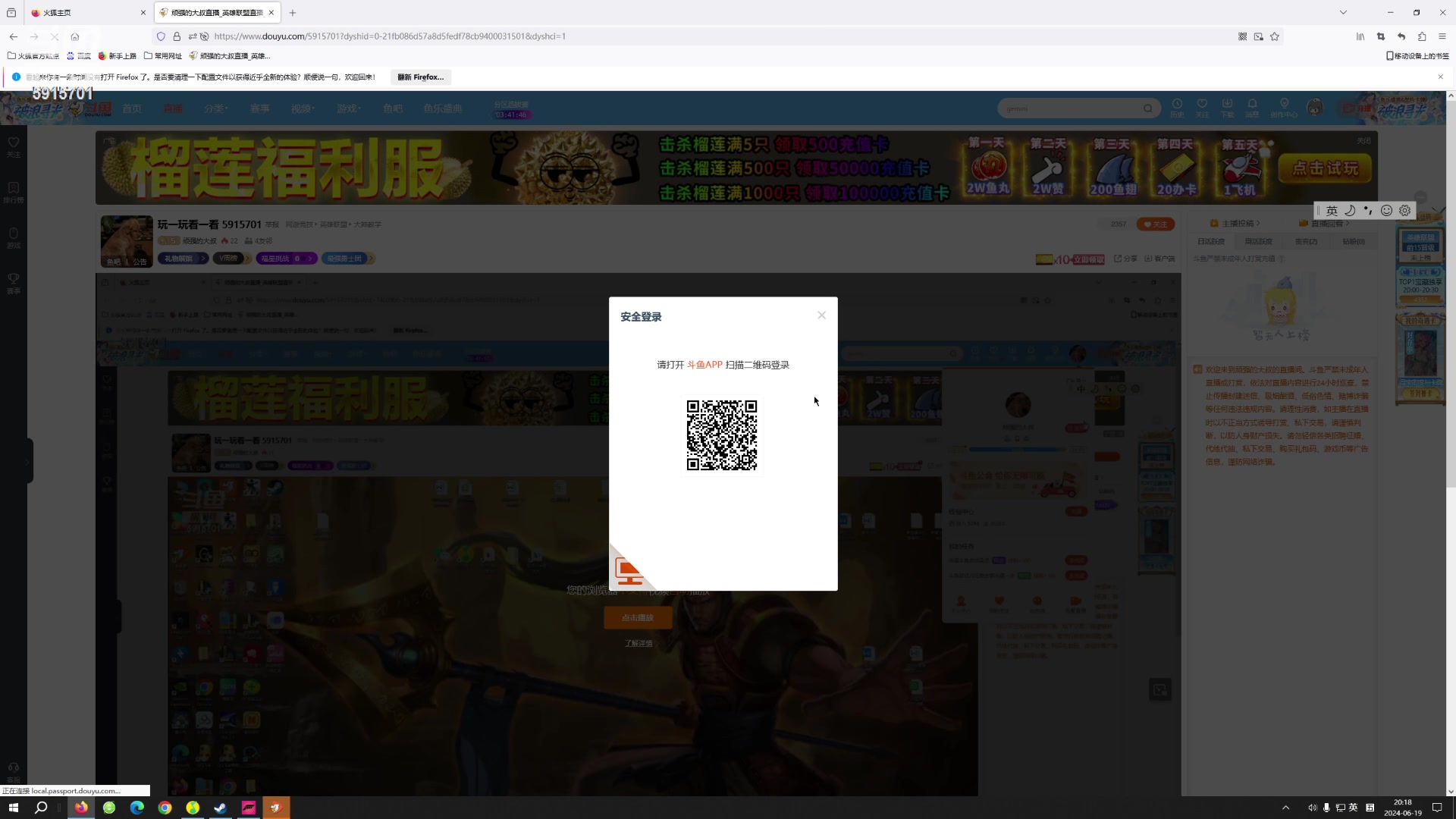Open the 消息 bell icon

pos(1252,107)
